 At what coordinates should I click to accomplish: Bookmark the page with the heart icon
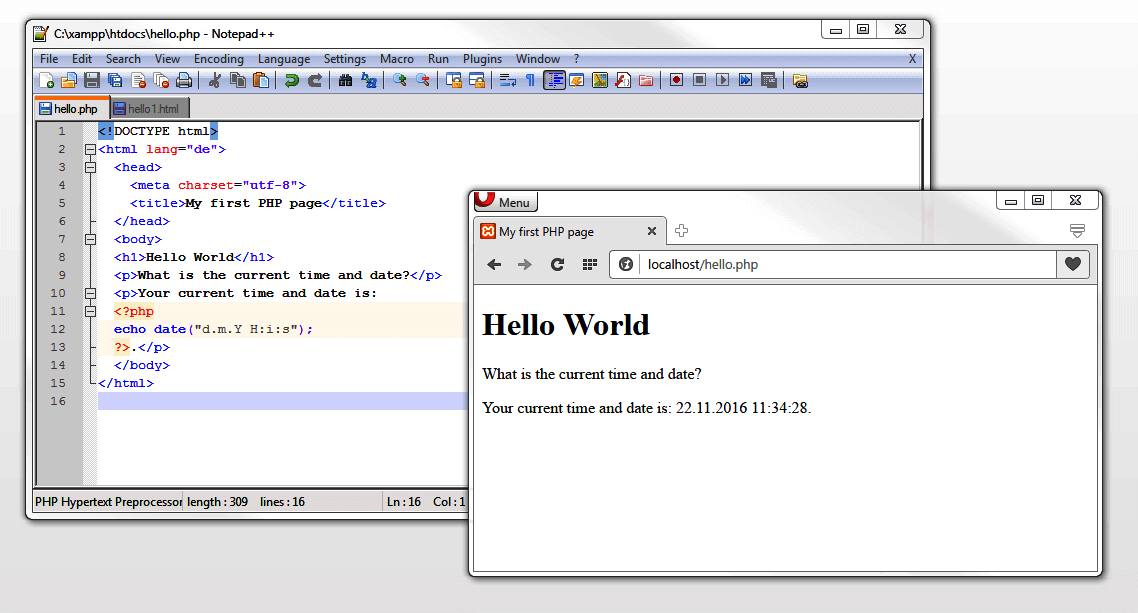point(1071,264)
